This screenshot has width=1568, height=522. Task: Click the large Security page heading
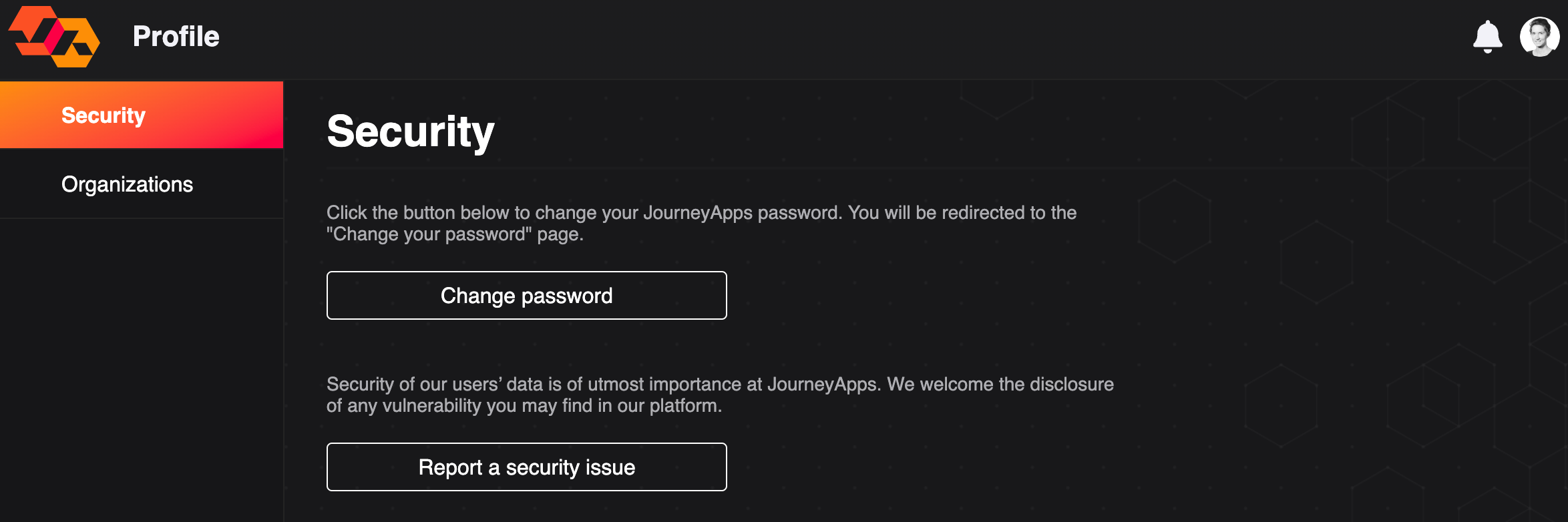click(x=411, y=132)
